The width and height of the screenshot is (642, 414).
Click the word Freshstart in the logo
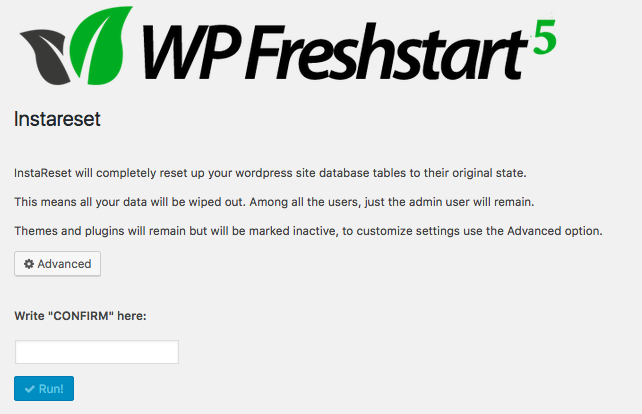pos(387,51)
